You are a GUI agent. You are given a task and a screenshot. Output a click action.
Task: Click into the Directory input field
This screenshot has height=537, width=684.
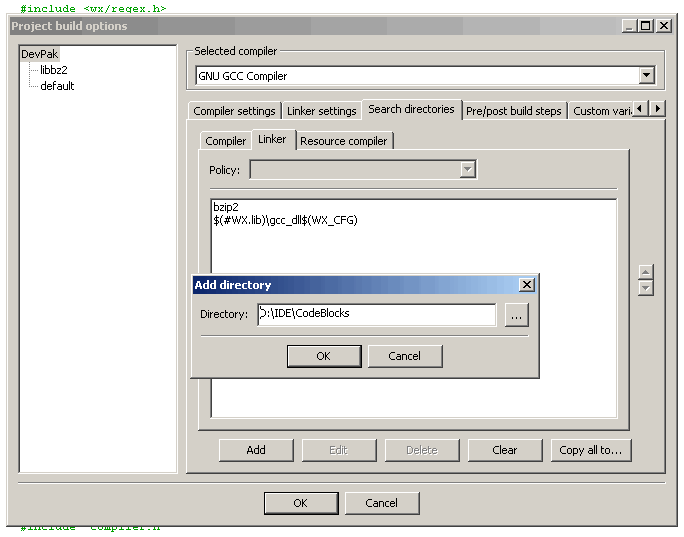click(x=376, y=315)
